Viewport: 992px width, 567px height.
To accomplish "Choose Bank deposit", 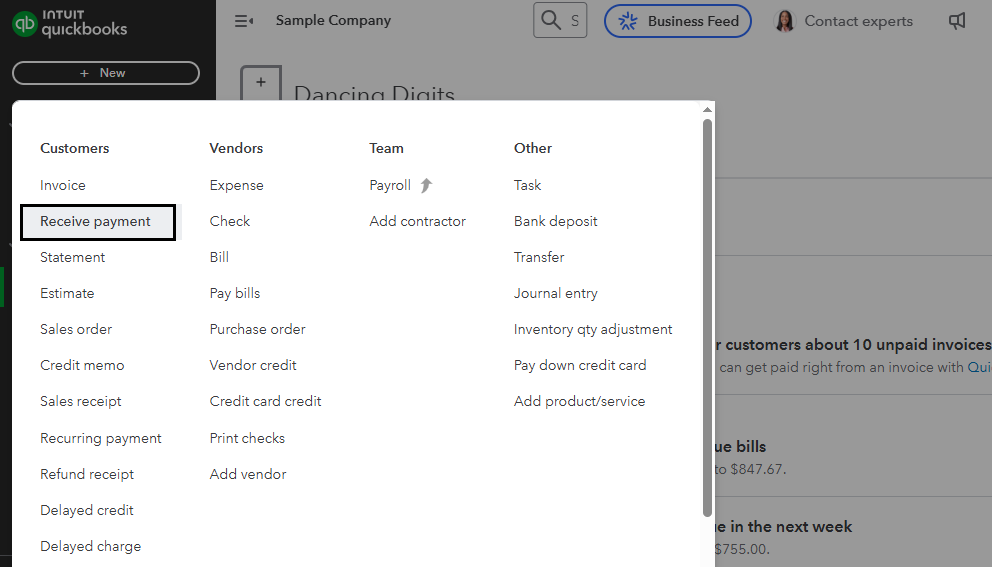I will (x=555, y=221).
